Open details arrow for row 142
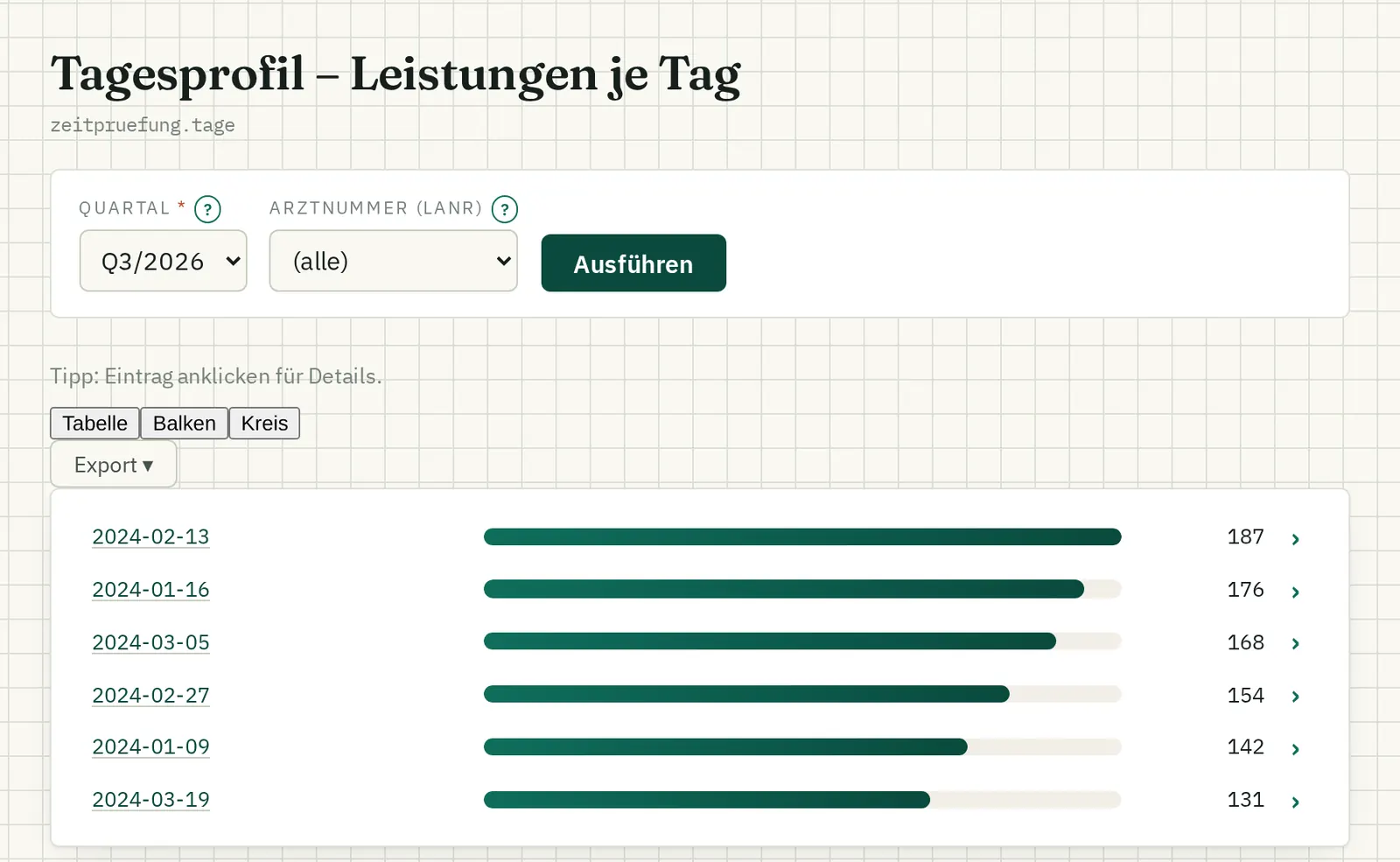The height and width of the screenshot is (862, 1400). (1296, 749)
